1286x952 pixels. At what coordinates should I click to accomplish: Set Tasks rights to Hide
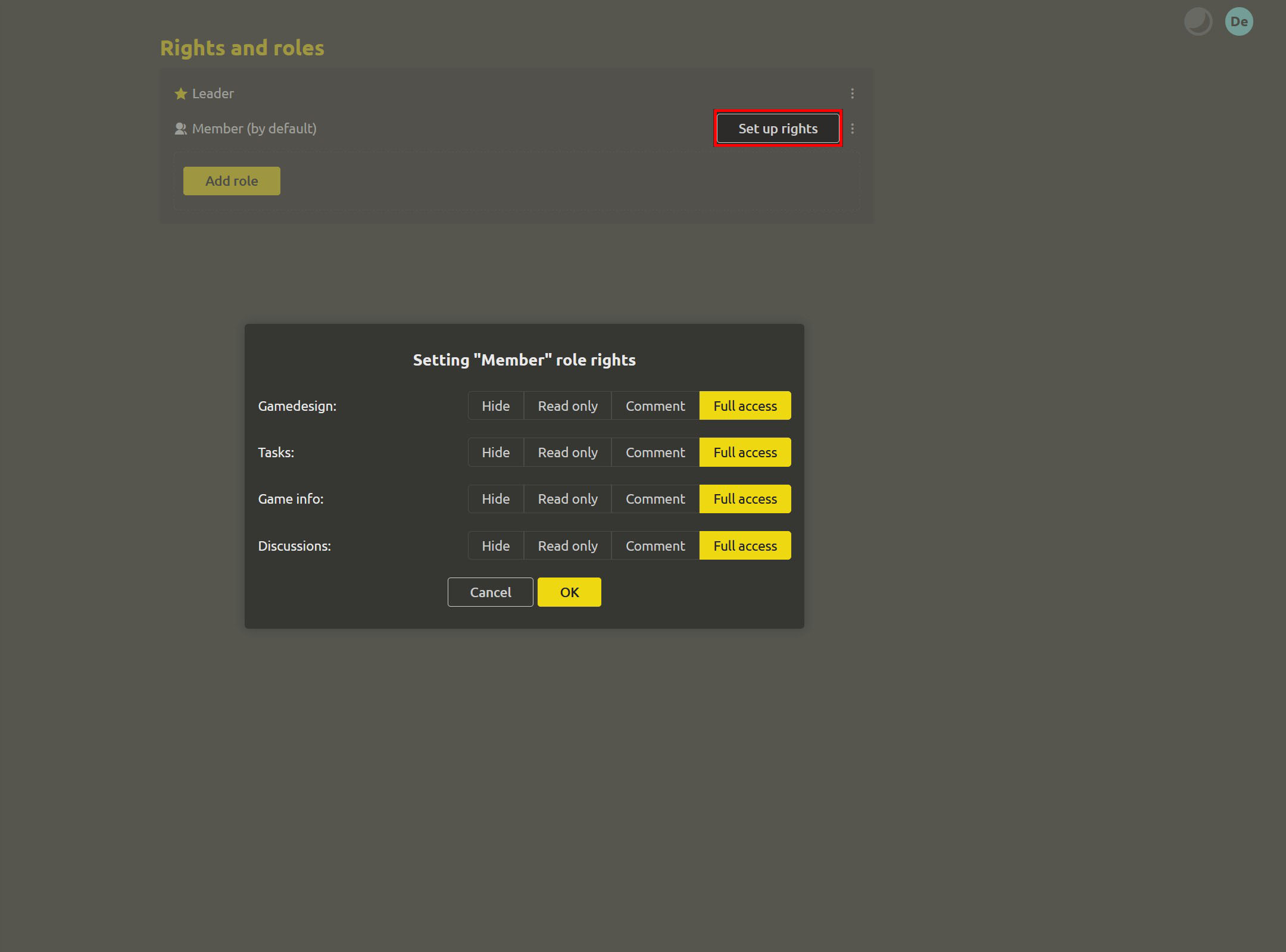[495, 452]
